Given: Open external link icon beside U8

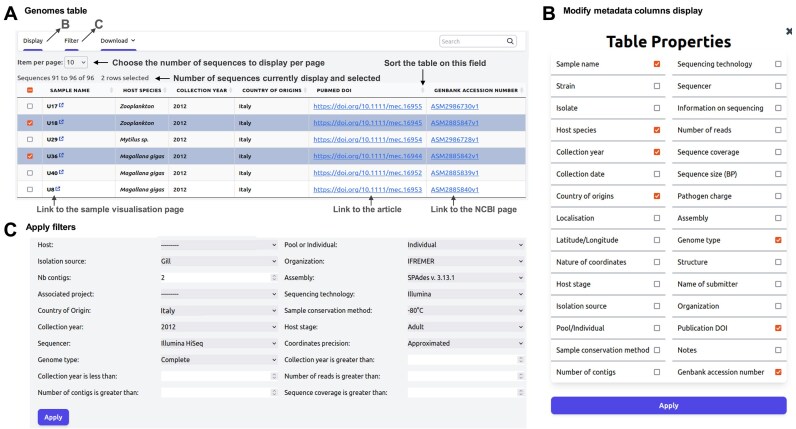Looking at the screenshot, I should point(57,189).
